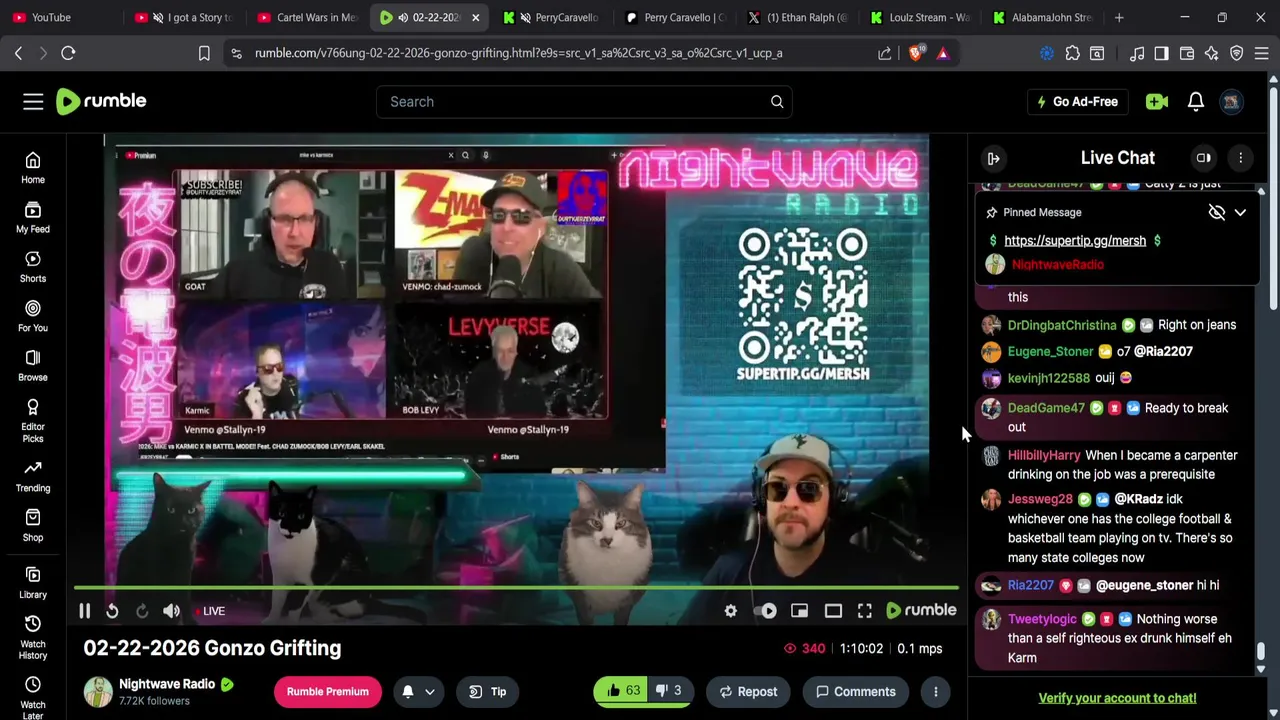Open a new browser tab

click(x=1119, y=17)
